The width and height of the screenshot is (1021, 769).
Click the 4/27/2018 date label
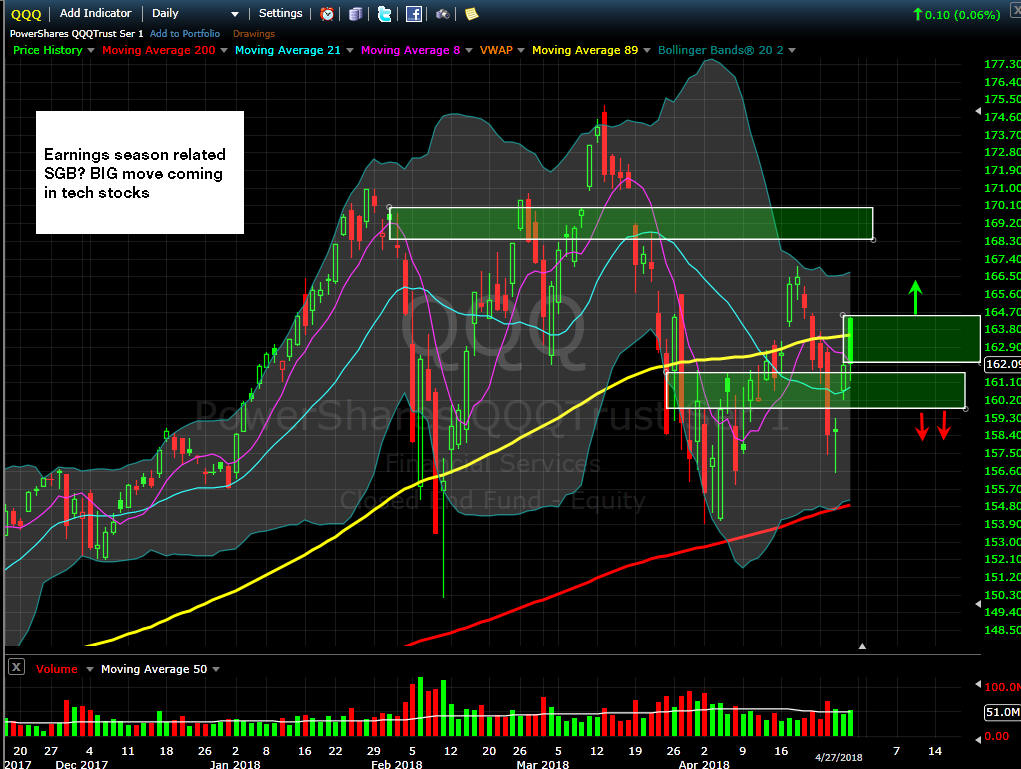[x=839, y=757]
